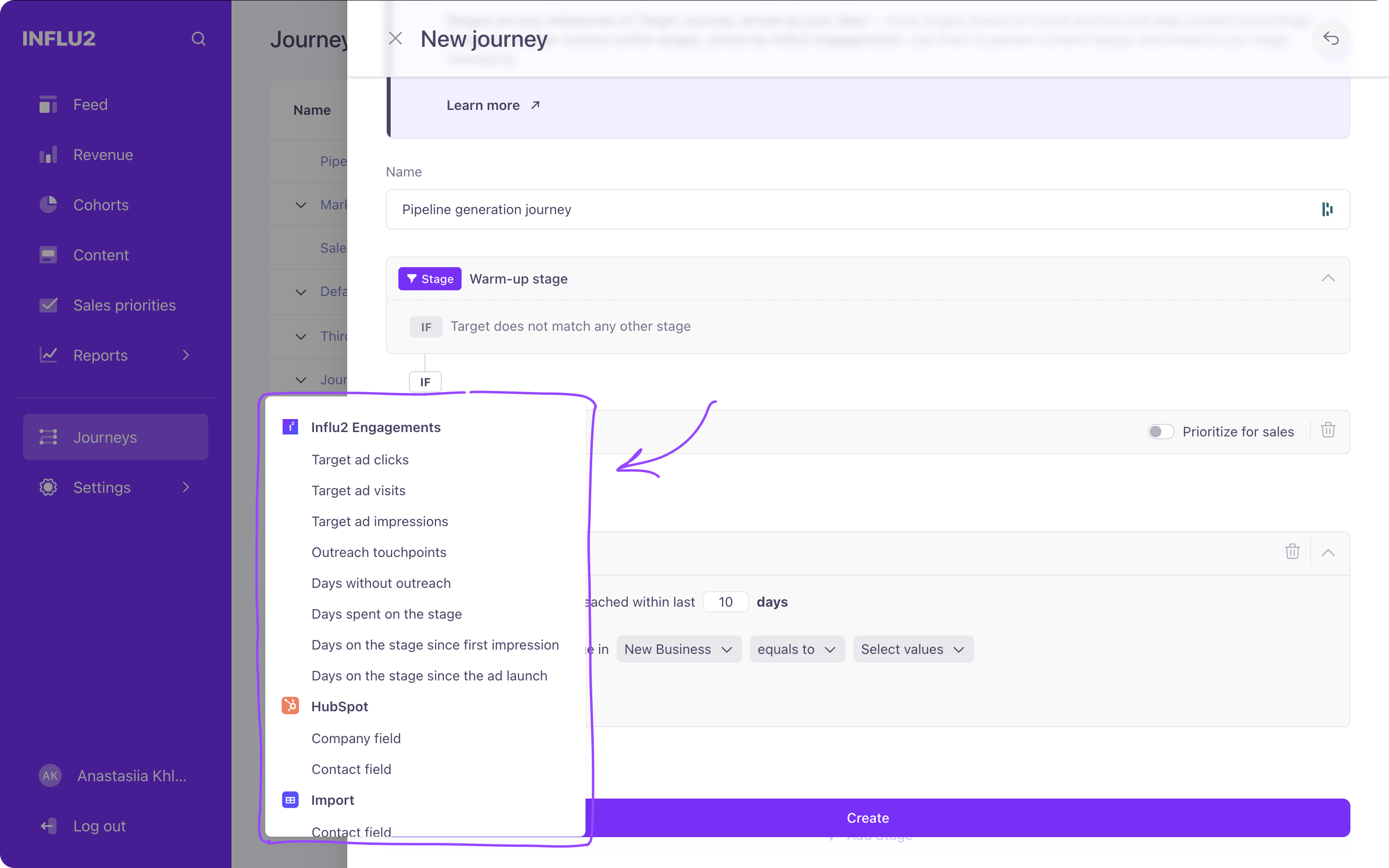This screenshot has width=1389, height=868.
Task: Go to Feed in sidebar
Action: [90, 105]
